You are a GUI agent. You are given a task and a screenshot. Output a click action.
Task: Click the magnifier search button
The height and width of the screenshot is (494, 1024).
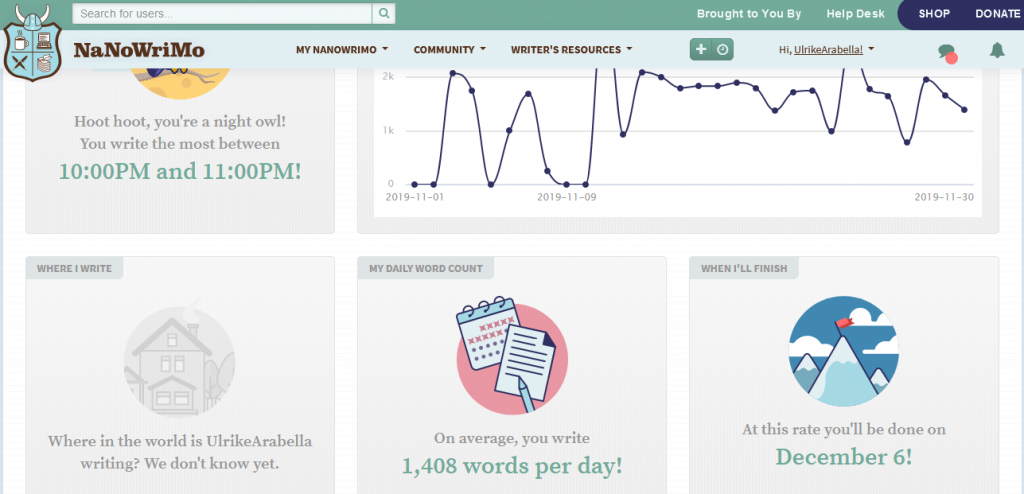384,13
